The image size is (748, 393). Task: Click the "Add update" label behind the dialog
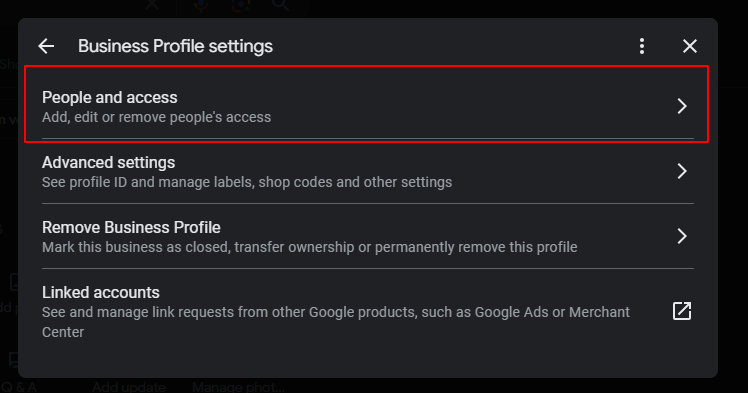point(129,387)
